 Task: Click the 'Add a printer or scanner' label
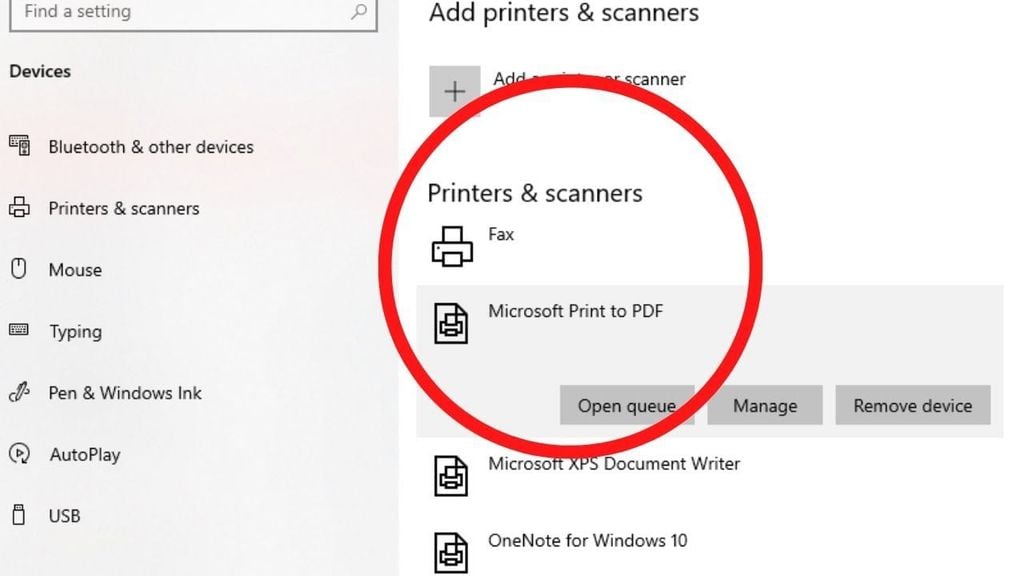click(x=589, y=79)
